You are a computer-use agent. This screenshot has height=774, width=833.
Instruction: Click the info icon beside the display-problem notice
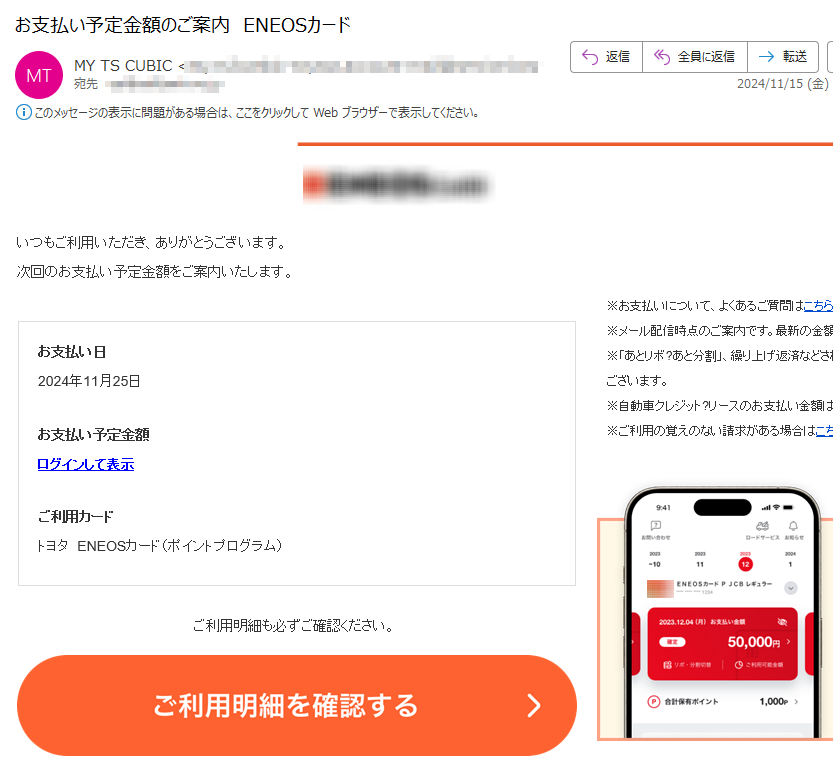[23, 113]
